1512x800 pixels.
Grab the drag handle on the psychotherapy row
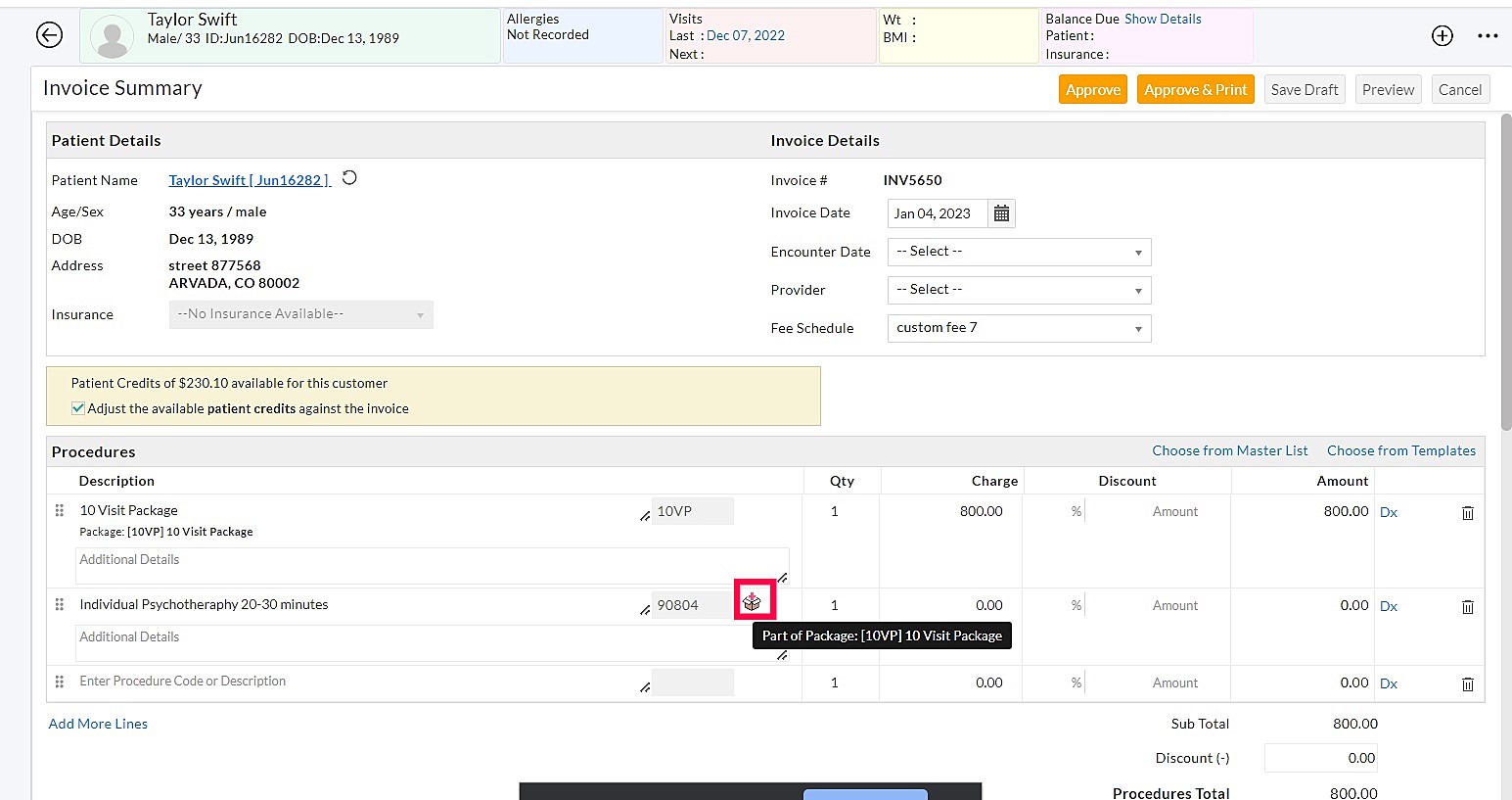coord(59,604)
